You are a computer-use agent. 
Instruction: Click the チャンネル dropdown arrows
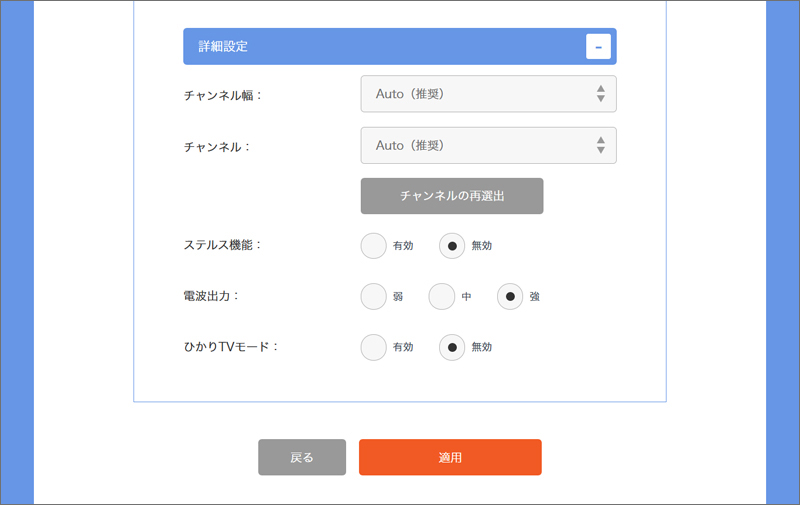601,145
